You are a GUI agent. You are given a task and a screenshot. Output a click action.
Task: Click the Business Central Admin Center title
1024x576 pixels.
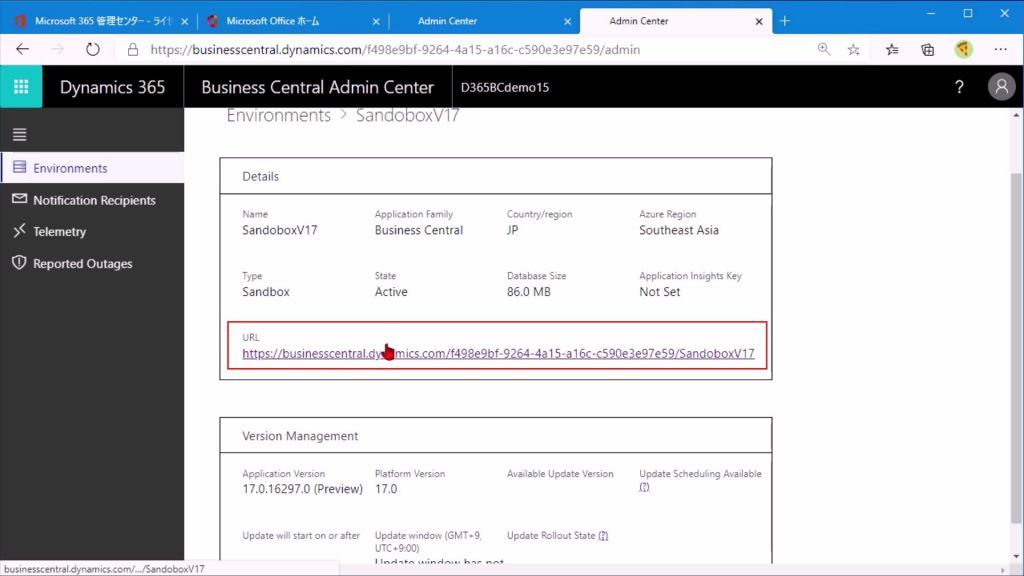click(317, 87)
